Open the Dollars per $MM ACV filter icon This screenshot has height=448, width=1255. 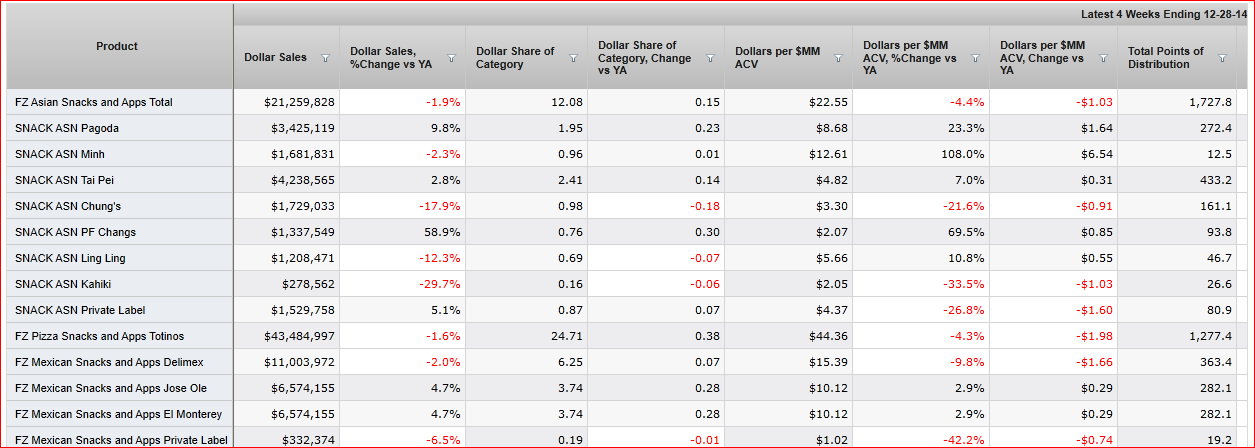pos(838,58)
